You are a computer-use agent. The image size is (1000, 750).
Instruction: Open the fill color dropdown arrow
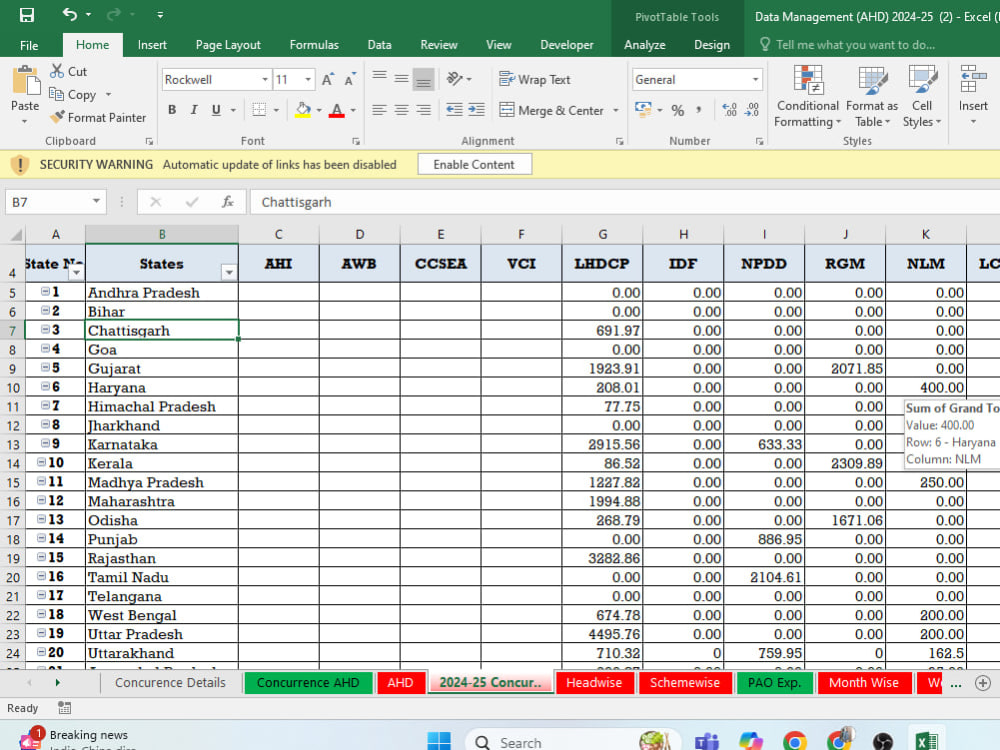tap(319, 110)
